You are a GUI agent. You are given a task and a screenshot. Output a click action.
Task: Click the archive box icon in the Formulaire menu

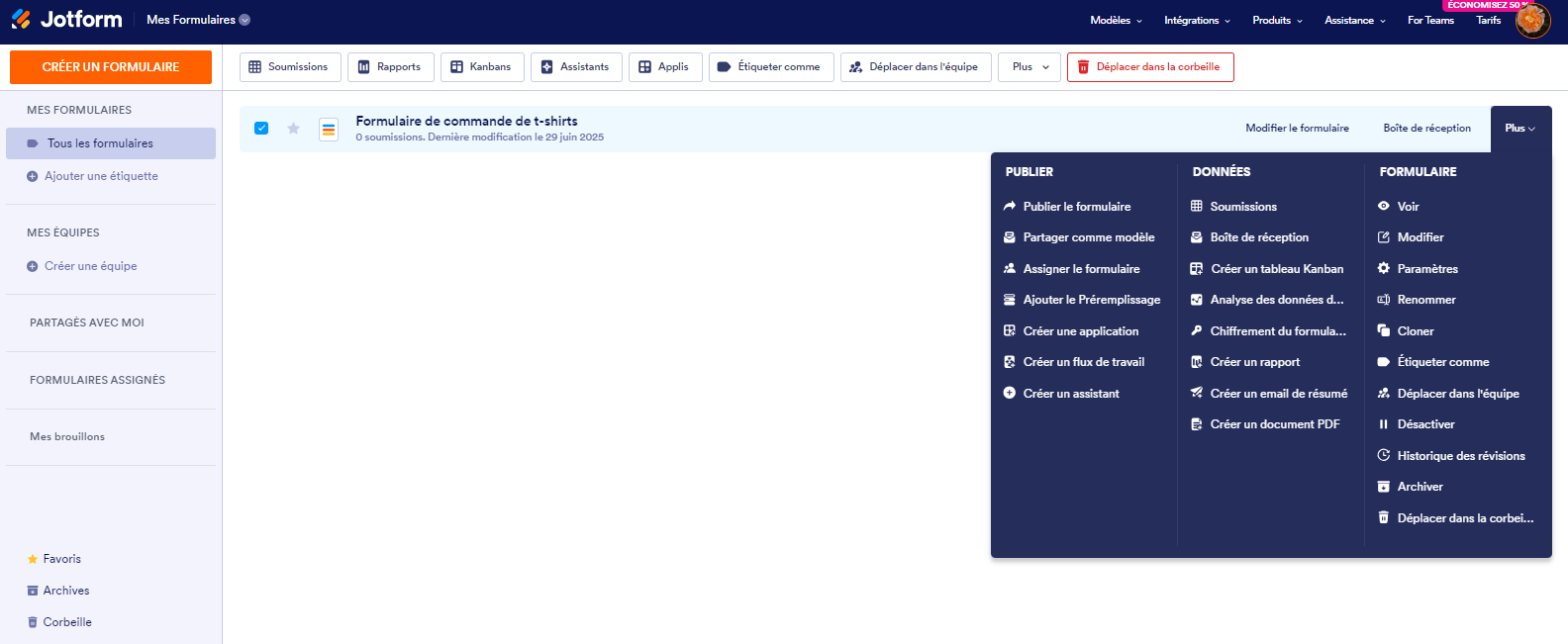[1384, 487]
